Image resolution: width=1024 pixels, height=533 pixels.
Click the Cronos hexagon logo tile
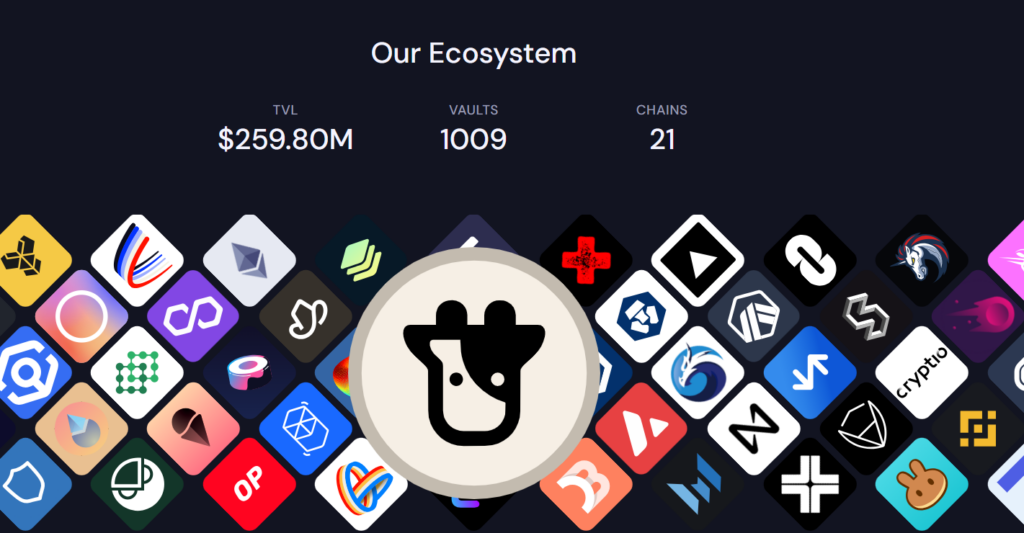(x=641, y=316)
